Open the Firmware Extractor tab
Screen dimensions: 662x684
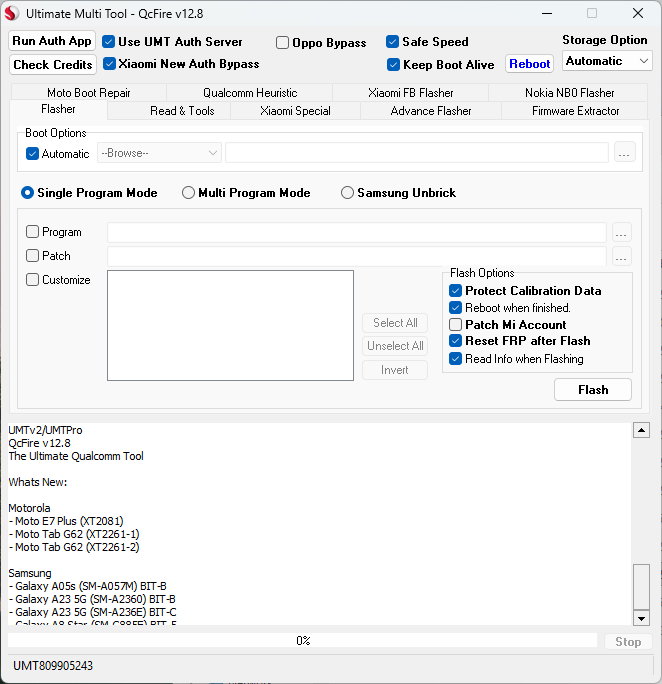click(x=575, y=111)
